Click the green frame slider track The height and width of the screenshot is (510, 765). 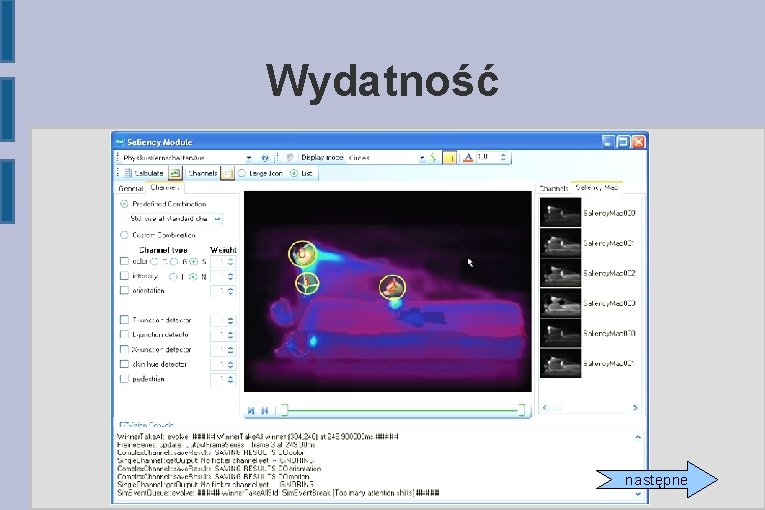click(x=403, y=410)
